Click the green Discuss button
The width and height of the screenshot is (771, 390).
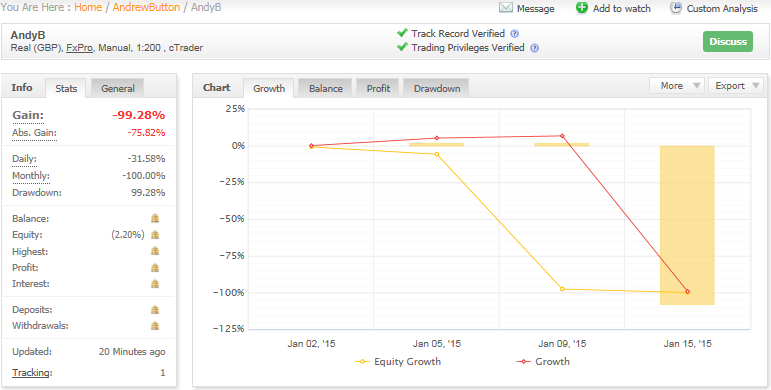pyautogui.click(x=728, y=42)
